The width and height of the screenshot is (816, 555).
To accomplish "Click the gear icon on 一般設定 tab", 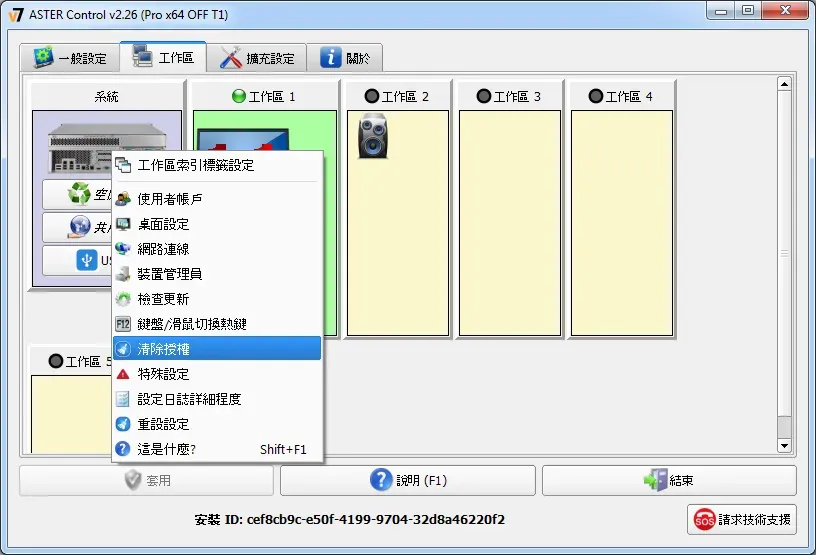I will pyautogui.click(x=43, y=57).
